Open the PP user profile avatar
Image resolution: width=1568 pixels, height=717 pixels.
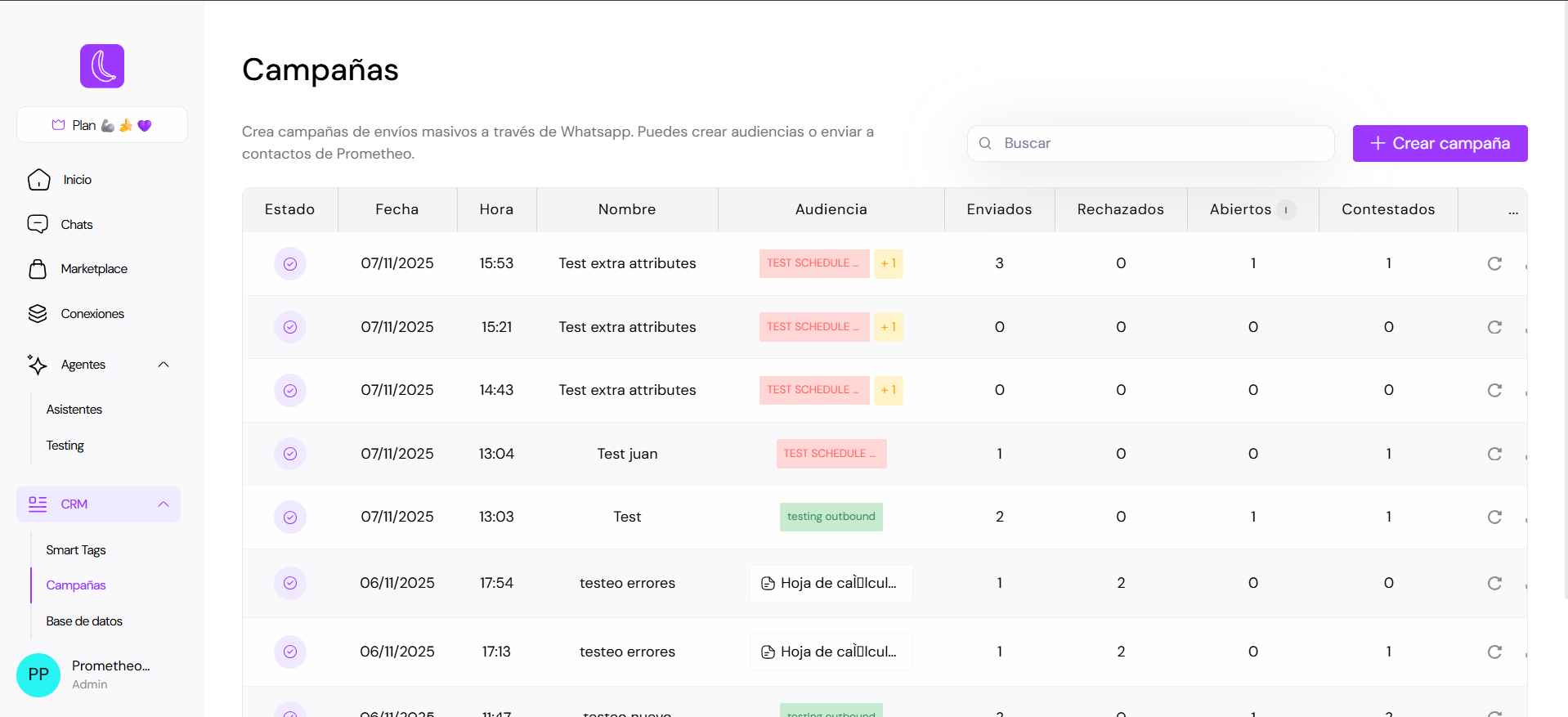38,674
